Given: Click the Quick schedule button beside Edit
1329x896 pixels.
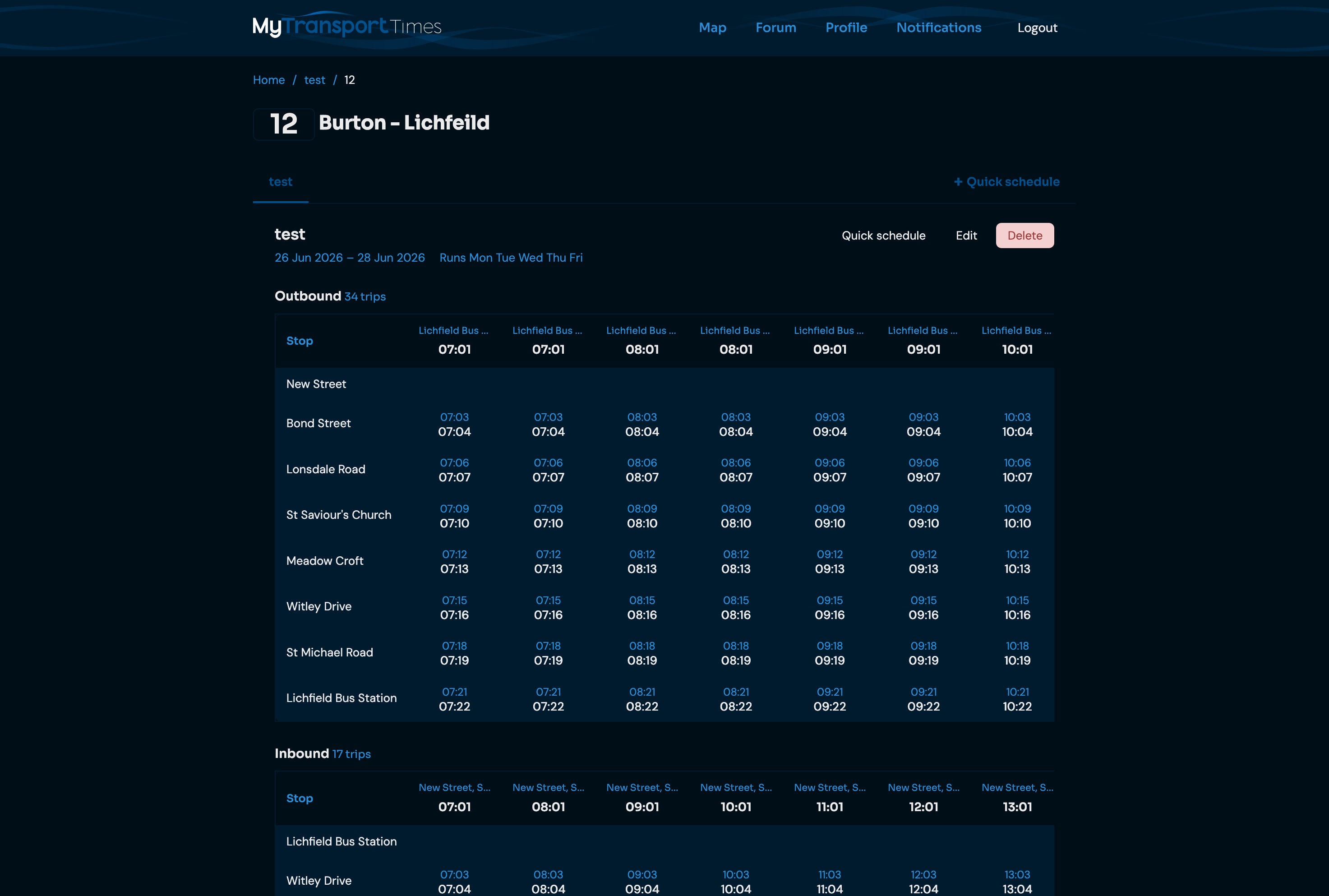Looking at the screenshot, I should [x=883, y=236].
